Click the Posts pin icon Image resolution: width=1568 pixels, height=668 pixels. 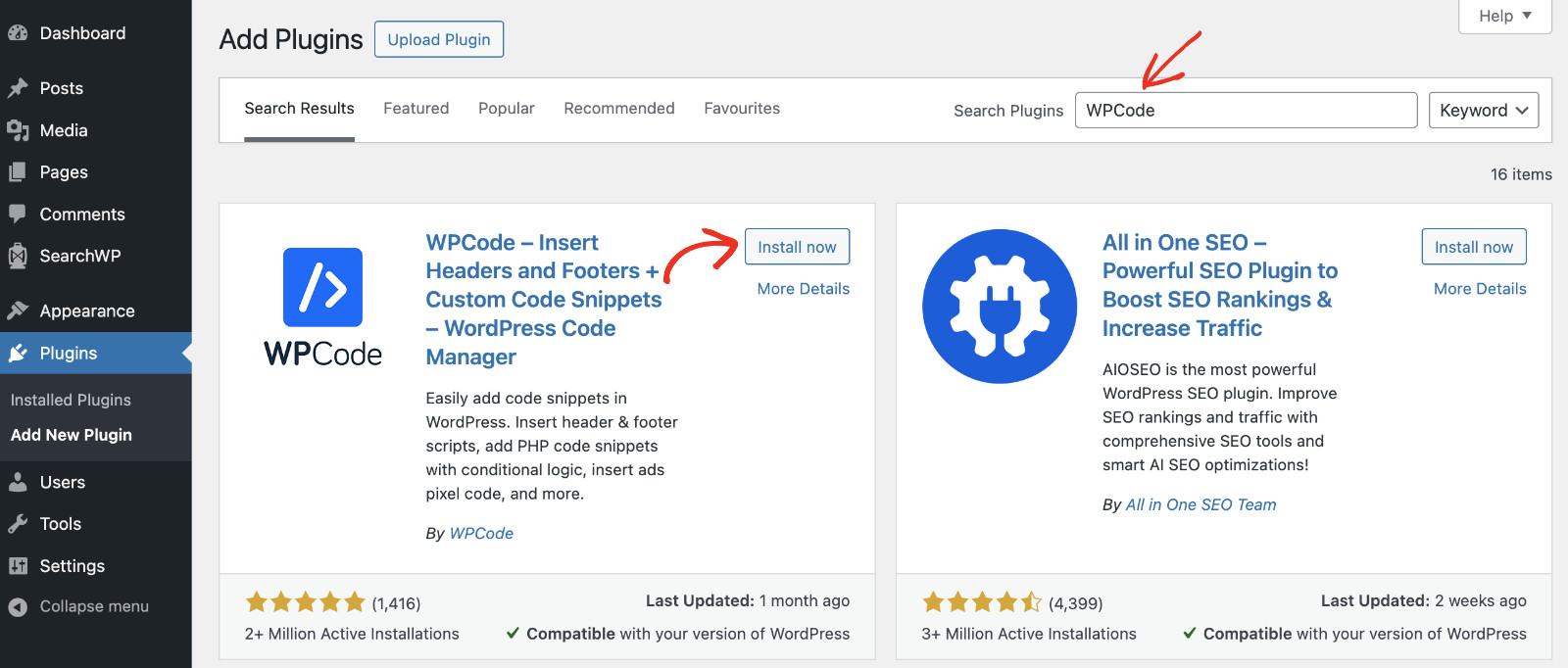[18, 88]
